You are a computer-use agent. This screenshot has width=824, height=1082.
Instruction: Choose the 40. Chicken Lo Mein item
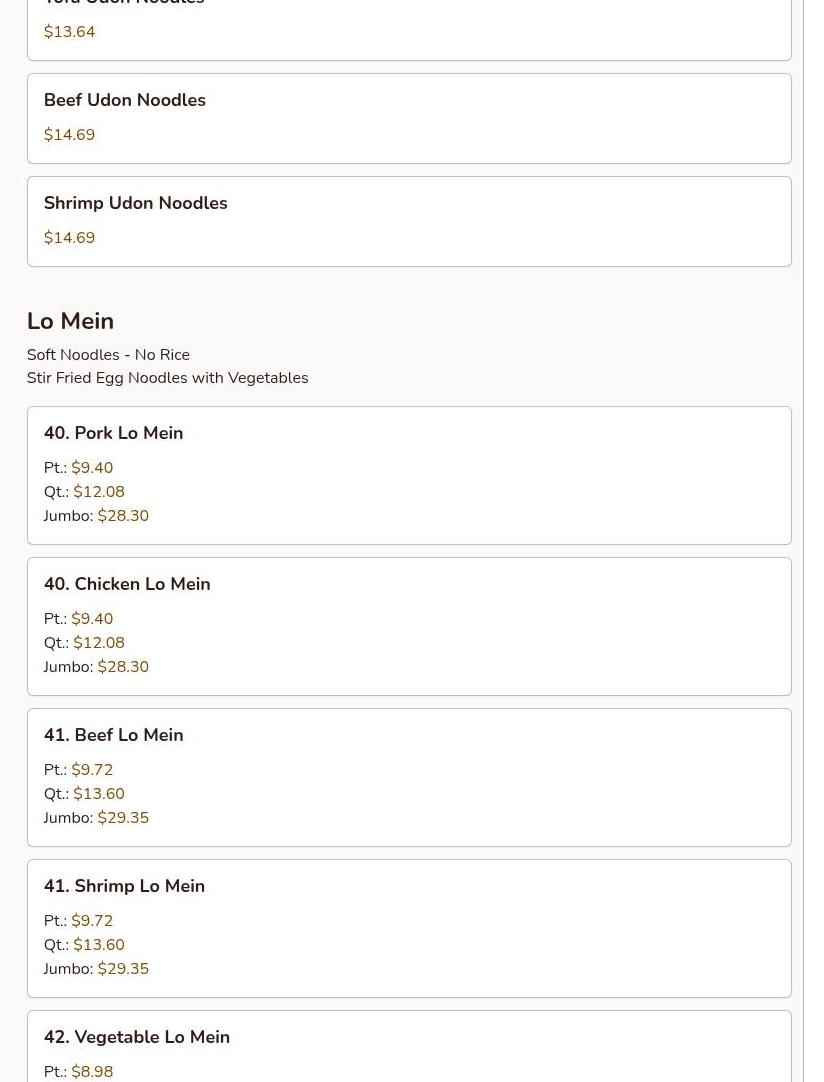coord(409,627)
